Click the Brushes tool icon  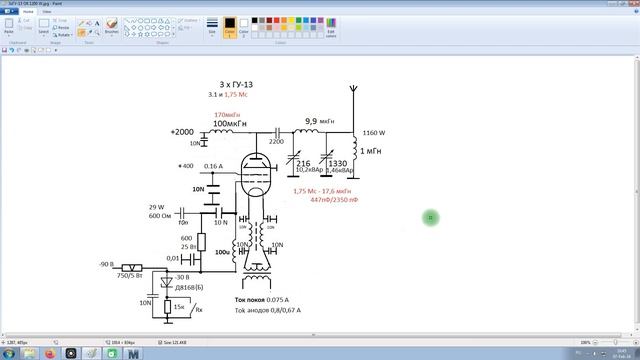pyautogui.click(x=111, y=24)
